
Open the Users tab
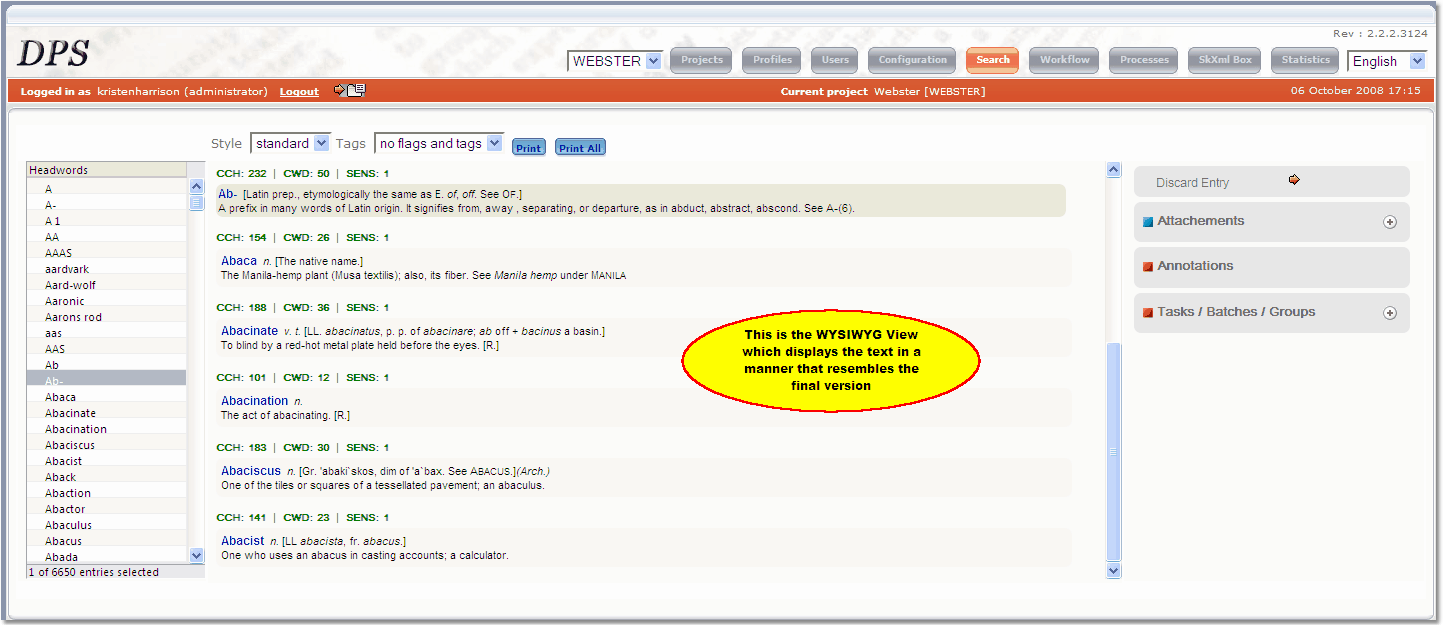coord(835,60)
